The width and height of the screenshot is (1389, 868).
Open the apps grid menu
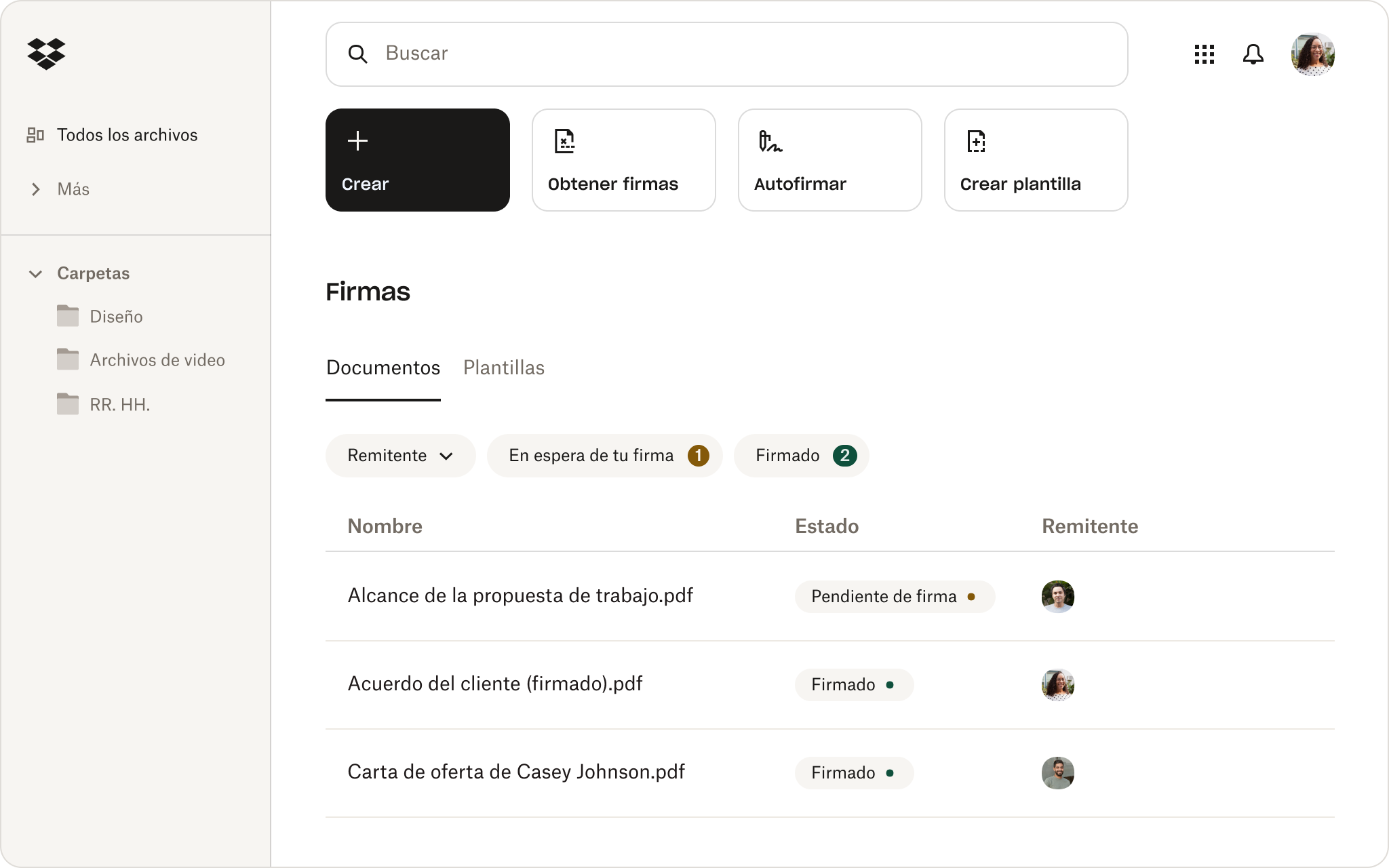[x=1204, y=54]
